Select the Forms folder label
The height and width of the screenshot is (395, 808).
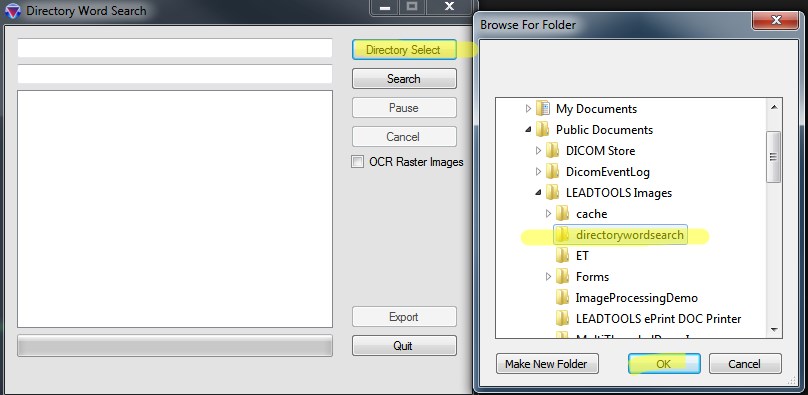(x=592, y=277)
